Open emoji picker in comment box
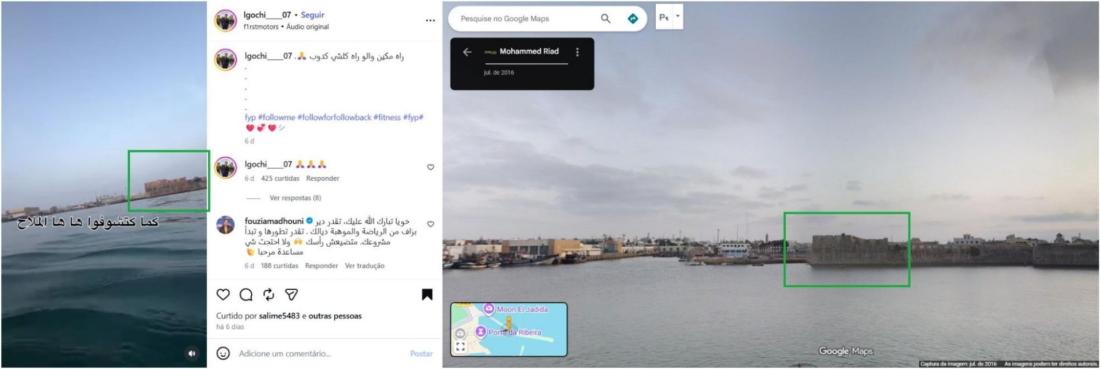The width and height of the screenshot is (1100, 369). [x=223, y=354]
